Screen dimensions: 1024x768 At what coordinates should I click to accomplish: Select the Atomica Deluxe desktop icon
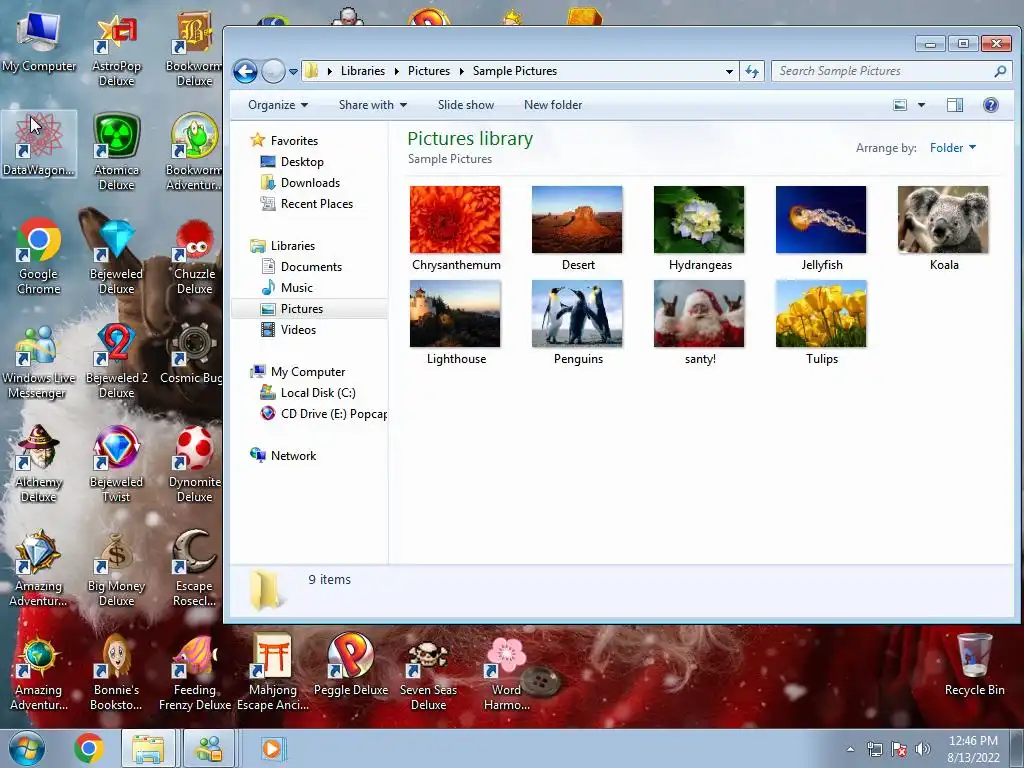[116, 152]
